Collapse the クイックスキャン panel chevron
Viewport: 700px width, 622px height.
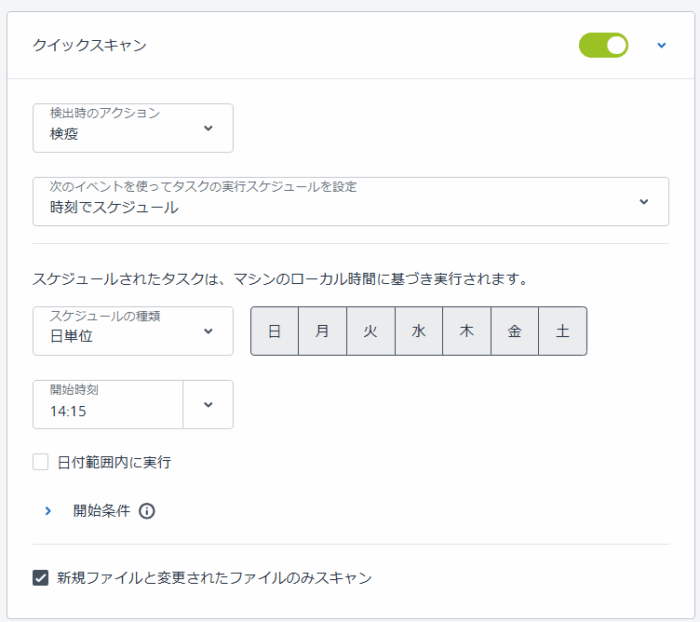661,45
